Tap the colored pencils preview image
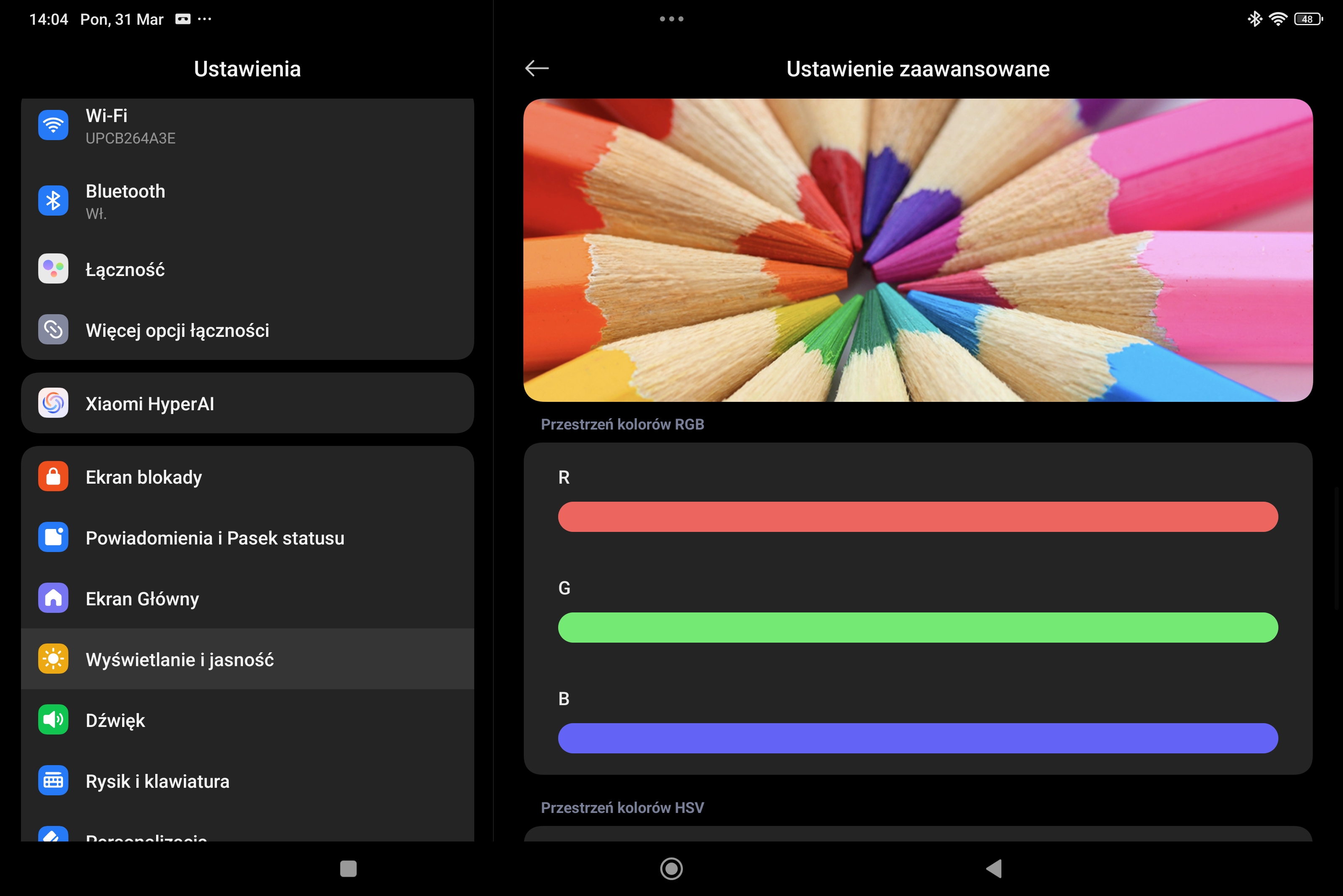The height and width of the screenshot is (896, 1343). (x=917, y=250)
